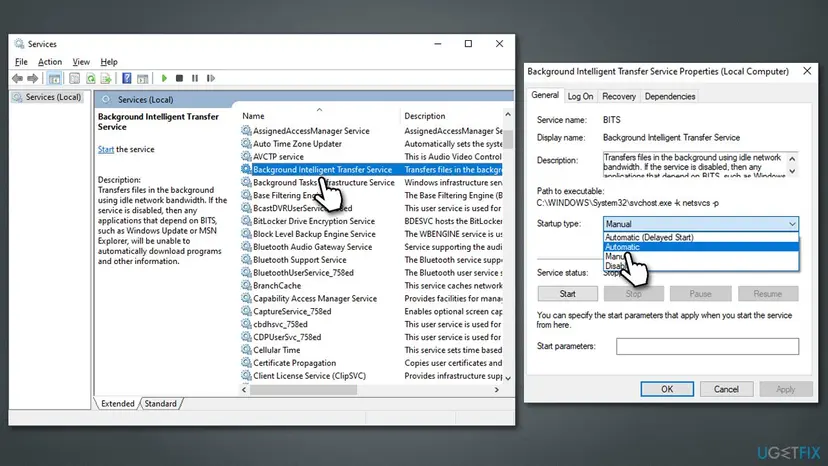The height and width of the screenshot is (466, 828).
Task: Open the Help menu
Action: (109, 62)
